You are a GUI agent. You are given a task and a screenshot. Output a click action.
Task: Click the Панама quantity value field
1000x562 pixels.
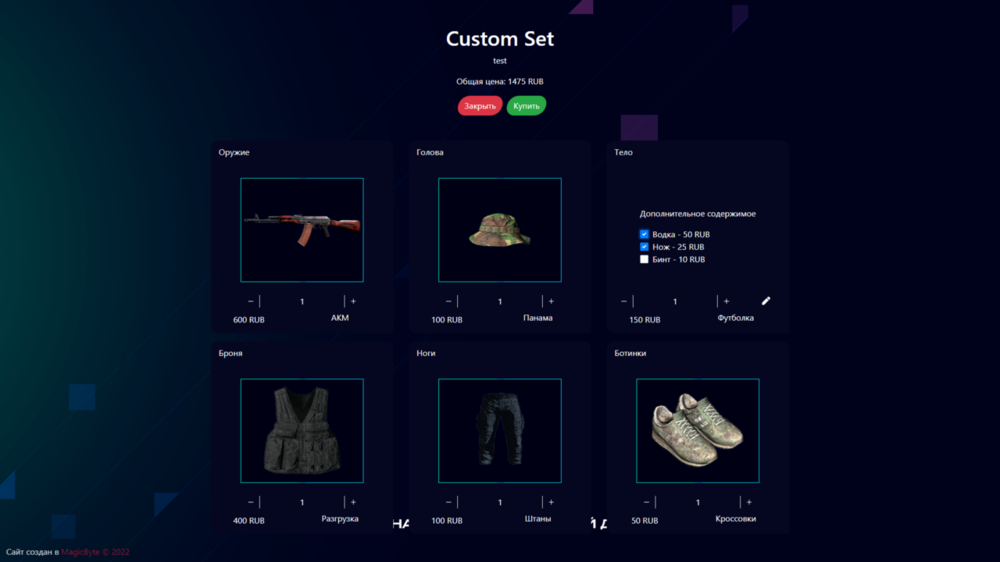click(500, 301)
